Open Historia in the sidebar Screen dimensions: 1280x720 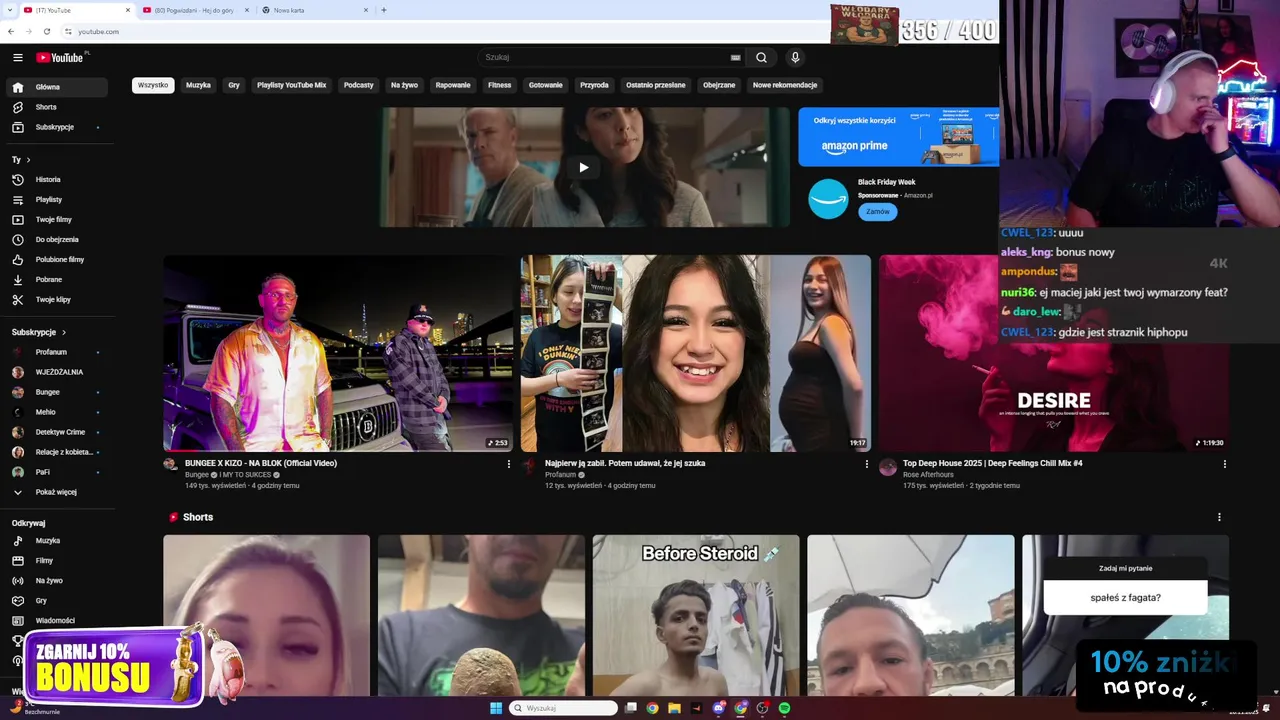(x=58, y=180)
